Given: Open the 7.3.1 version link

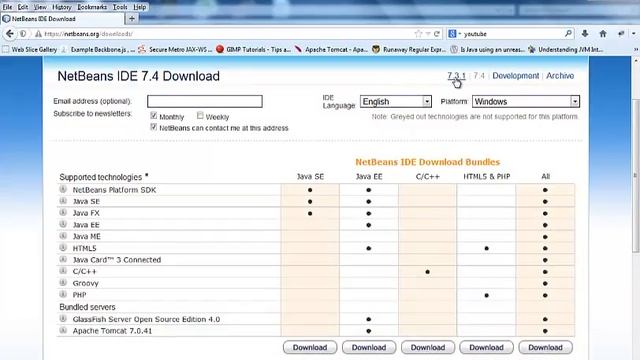Looking at the screenshot, I should (456, 76).
